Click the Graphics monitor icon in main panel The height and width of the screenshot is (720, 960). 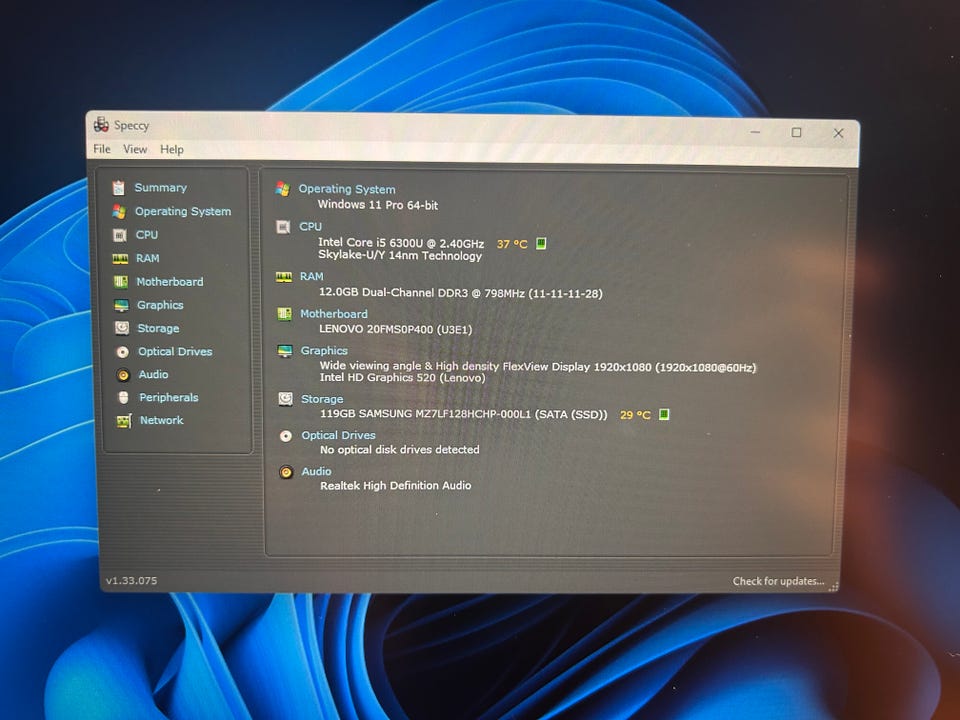[285, 351]
